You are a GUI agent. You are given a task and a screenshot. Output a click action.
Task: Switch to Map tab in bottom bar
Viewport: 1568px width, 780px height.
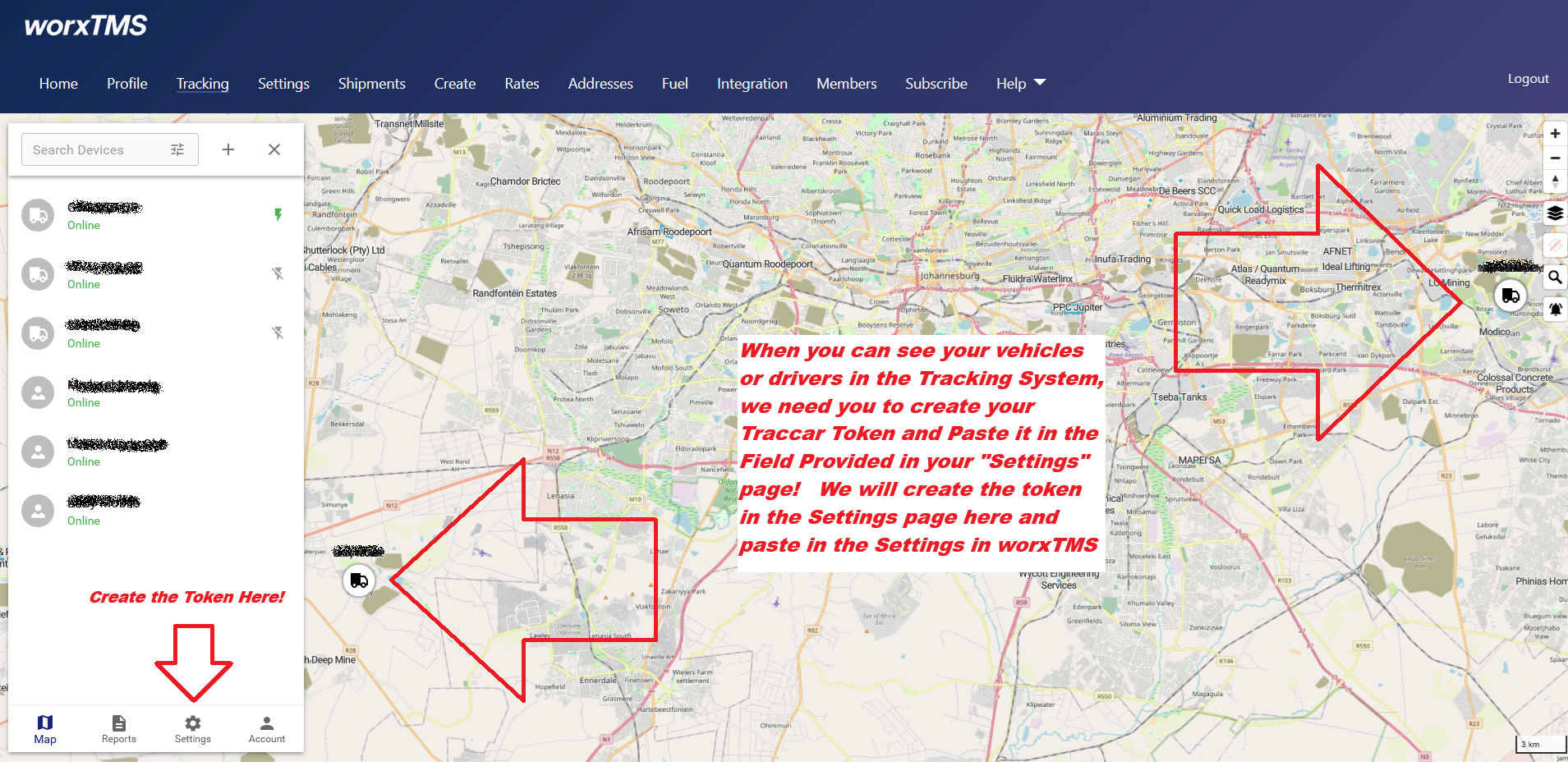pos(45,729)
